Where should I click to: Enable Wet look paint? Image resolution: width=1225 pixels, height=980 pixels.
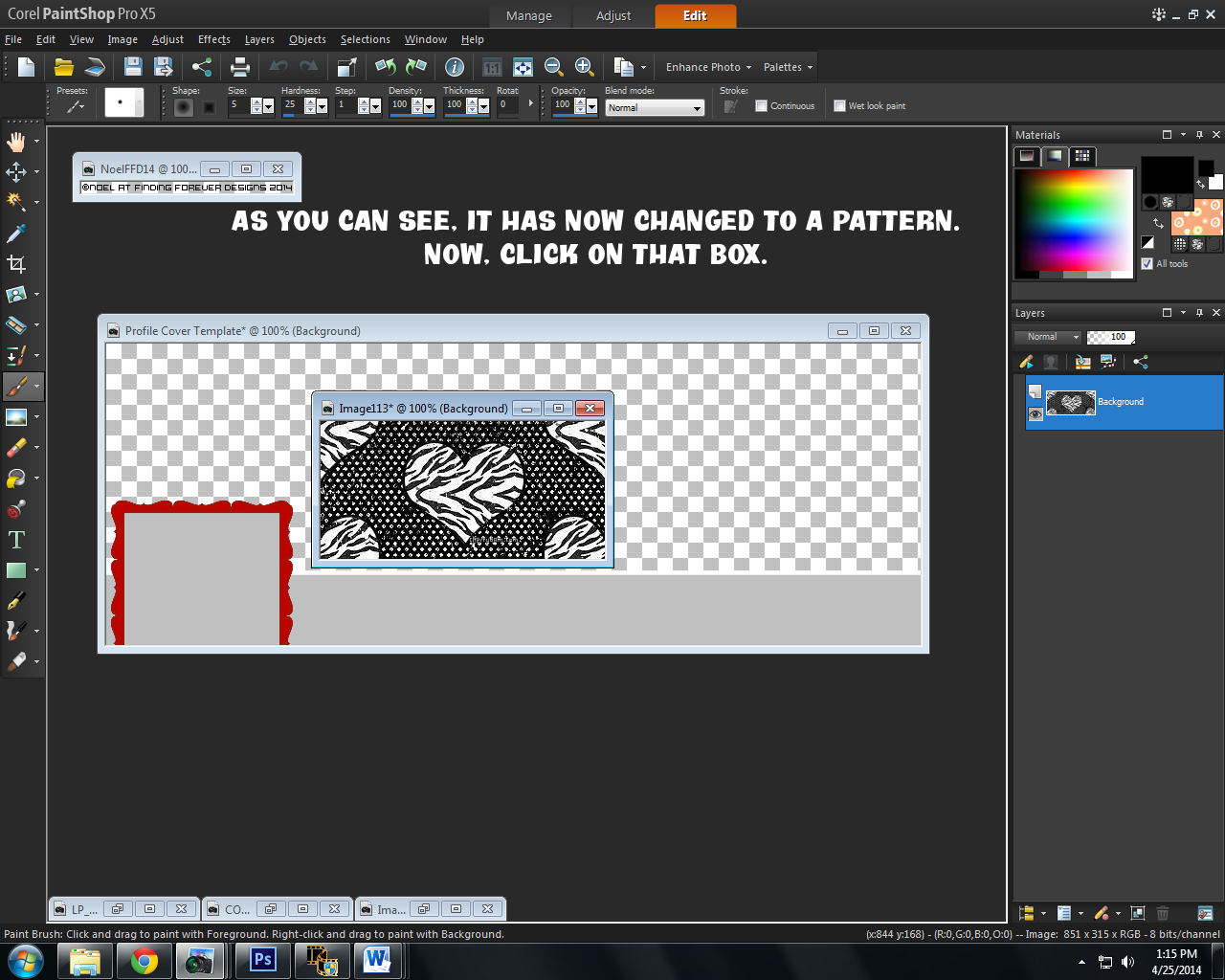839,105
